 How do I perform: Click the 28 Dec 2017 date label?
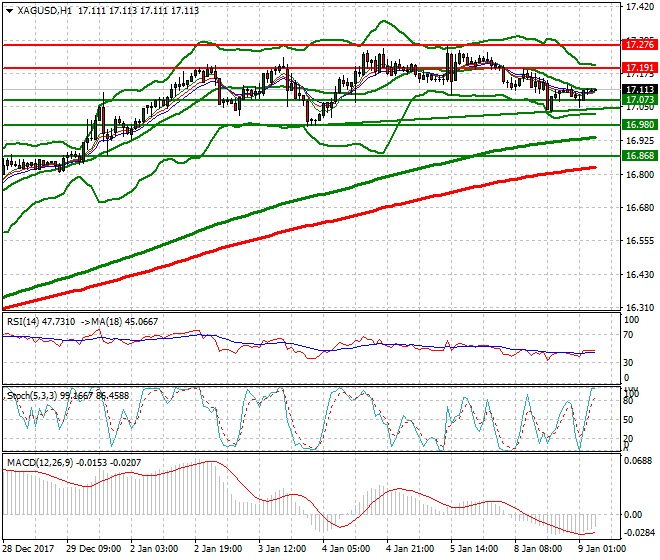(29, 549)
